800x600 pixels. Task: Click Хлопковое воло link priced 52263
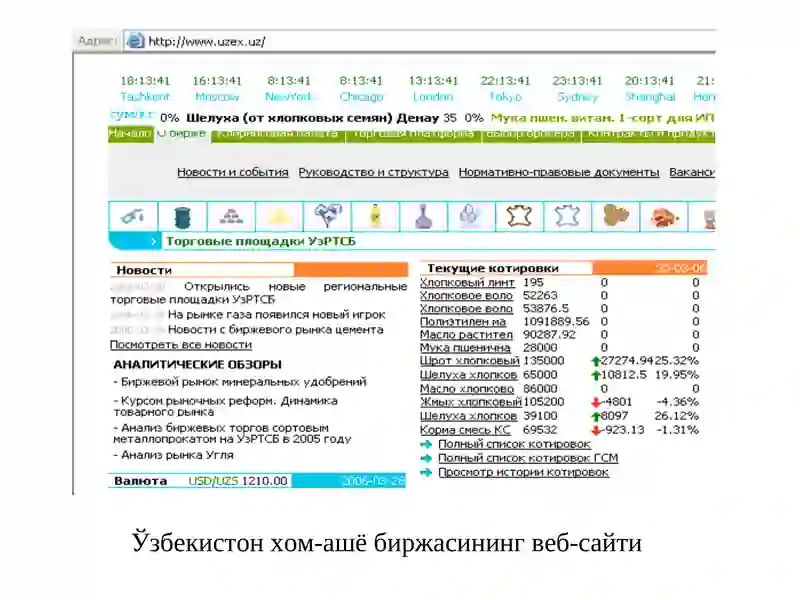(466, 295)
